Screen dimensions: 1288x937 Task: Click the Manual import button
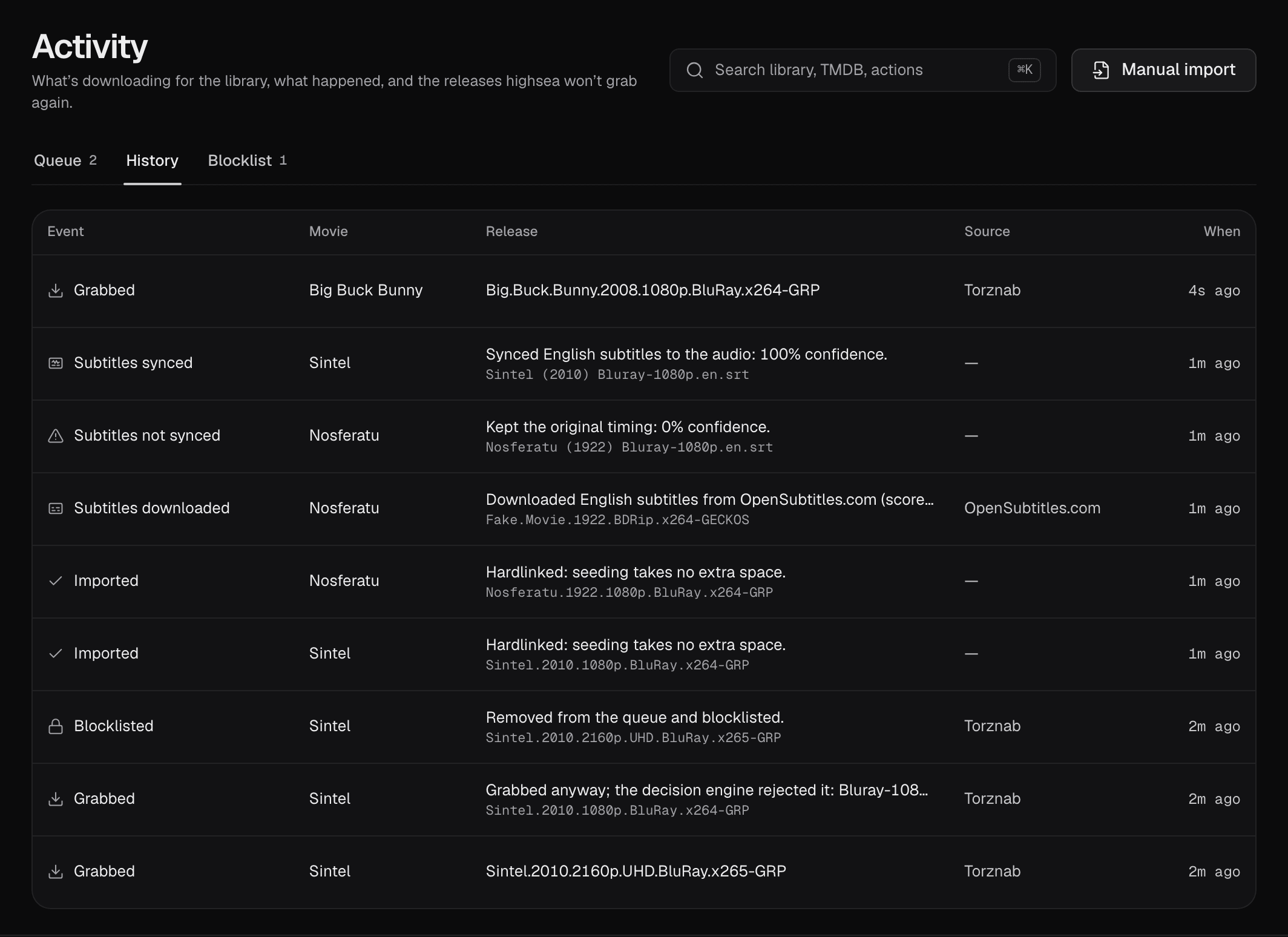click(1164, 70)
